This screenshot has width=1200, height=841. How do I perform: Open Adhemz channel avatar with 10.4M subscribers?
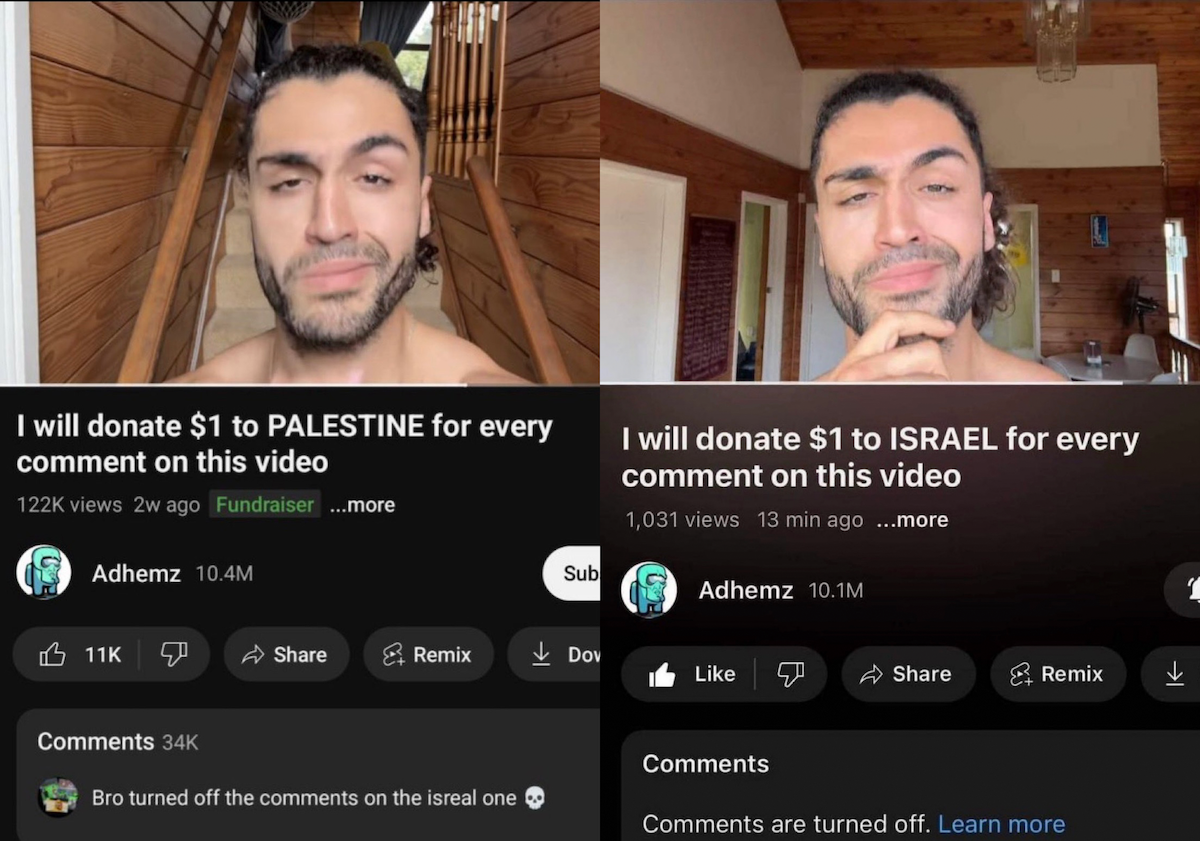pos(44,572)
